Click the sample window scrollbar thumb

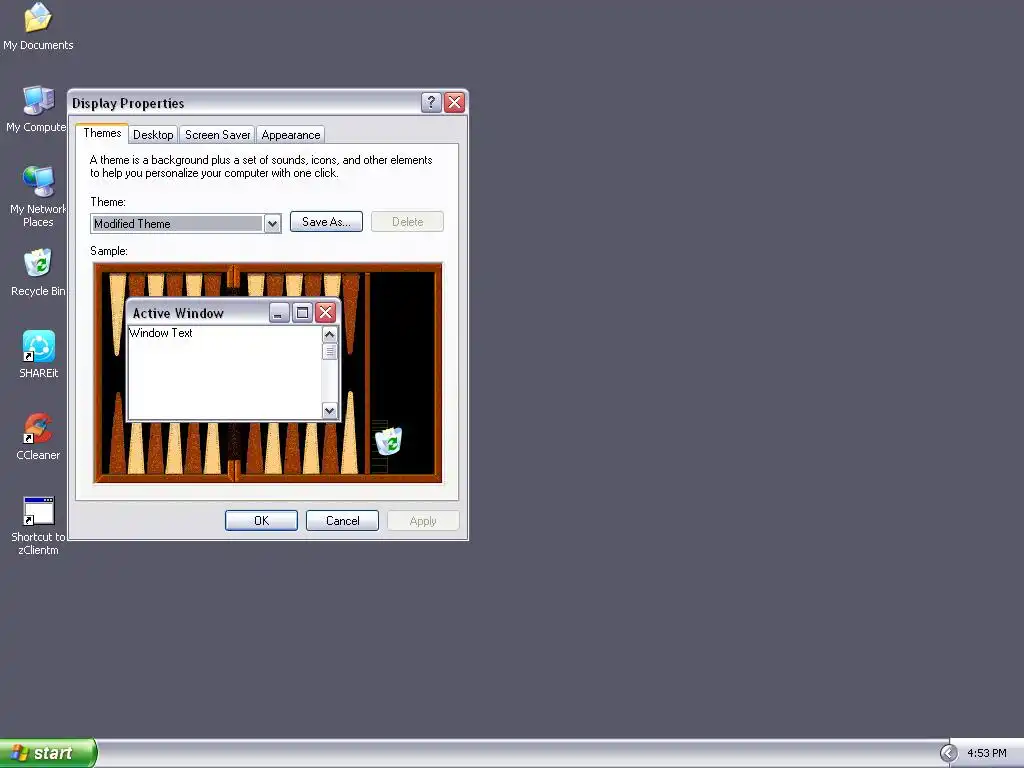(x=330, y=352)
